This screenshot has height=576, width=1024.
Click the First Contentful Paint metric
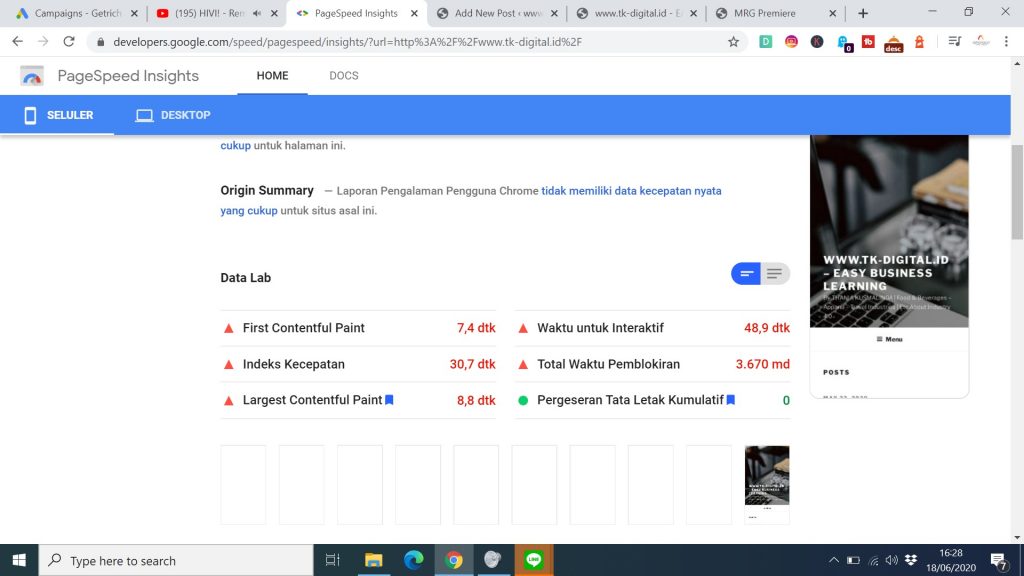pyautogui.click(x=303, y=328)
